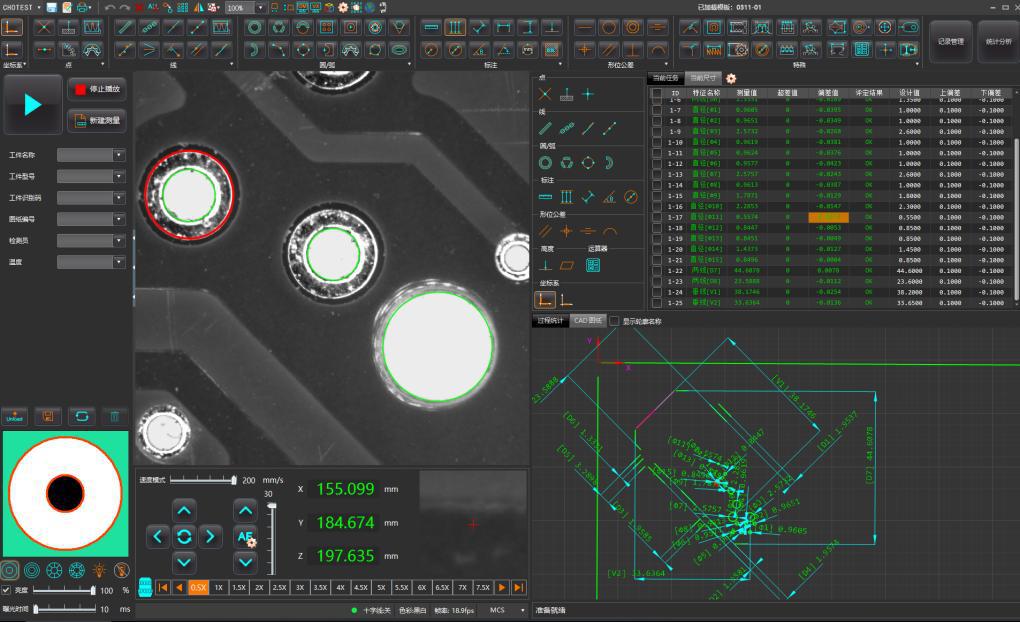Toggle the 显示轮廓名称 checkbox
1020x622 pixels.
point(614,321)
